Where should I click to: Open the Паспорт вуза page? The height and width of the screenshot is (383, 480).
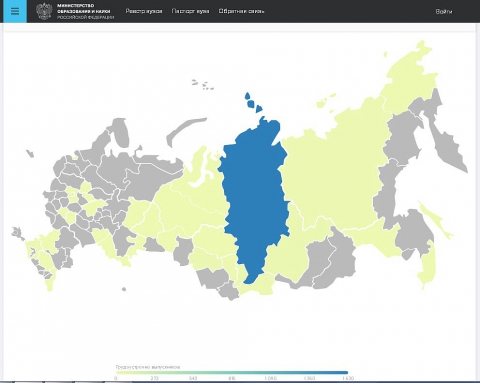[190, 11]
